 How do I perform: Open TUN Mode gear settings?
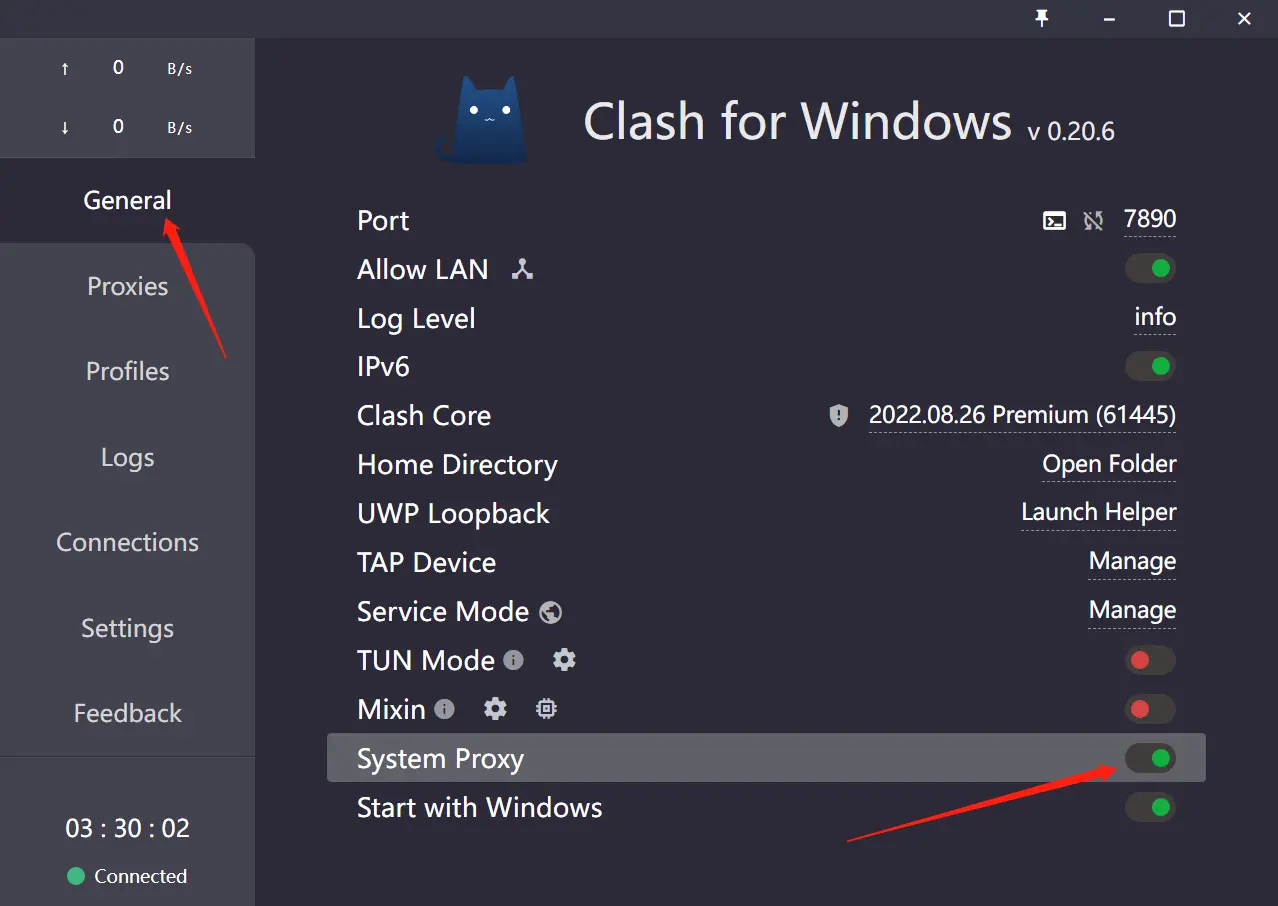click(x=564, y=660)
